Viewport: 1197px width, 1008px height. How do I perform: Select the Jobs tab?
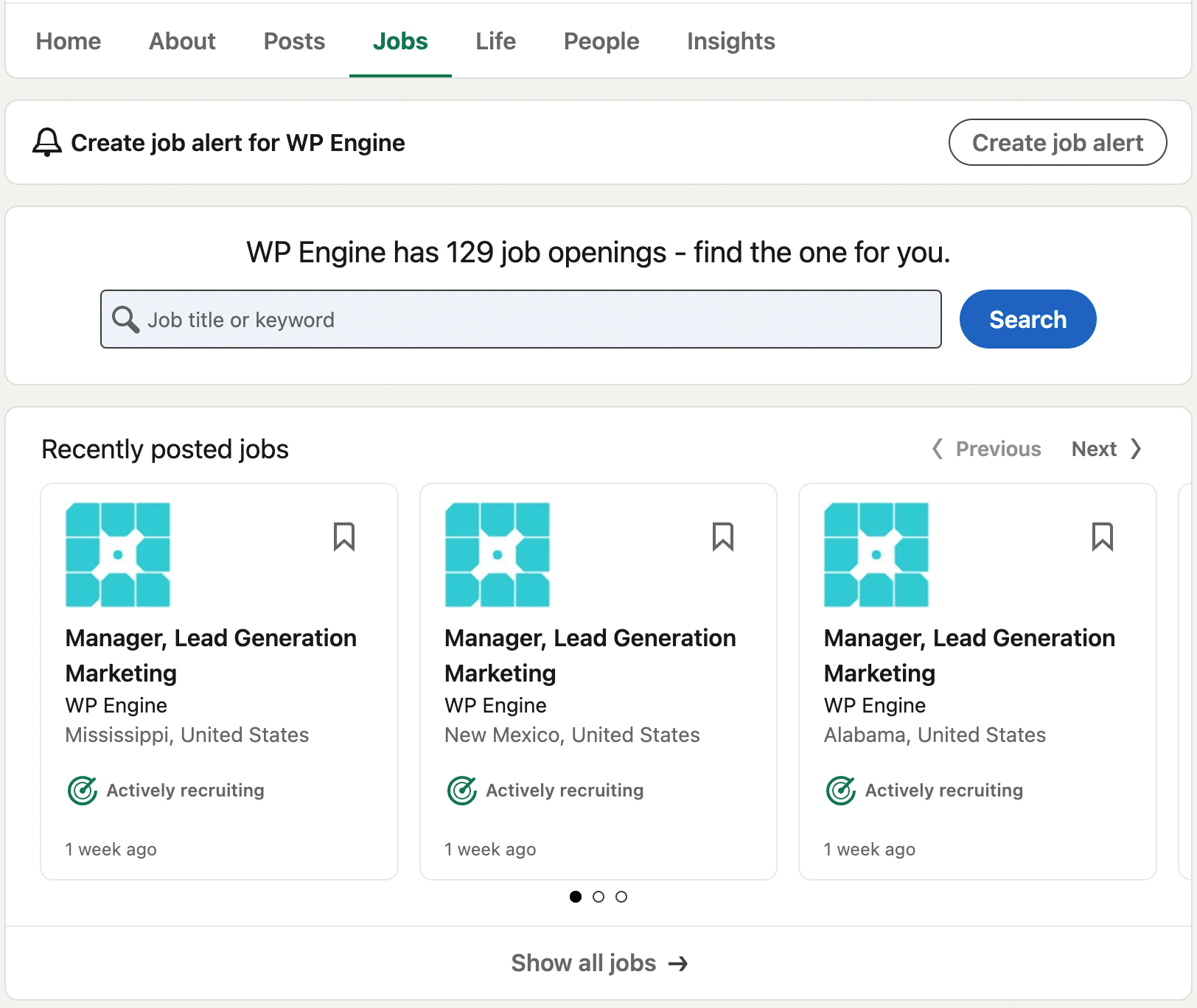pos(400,41)
